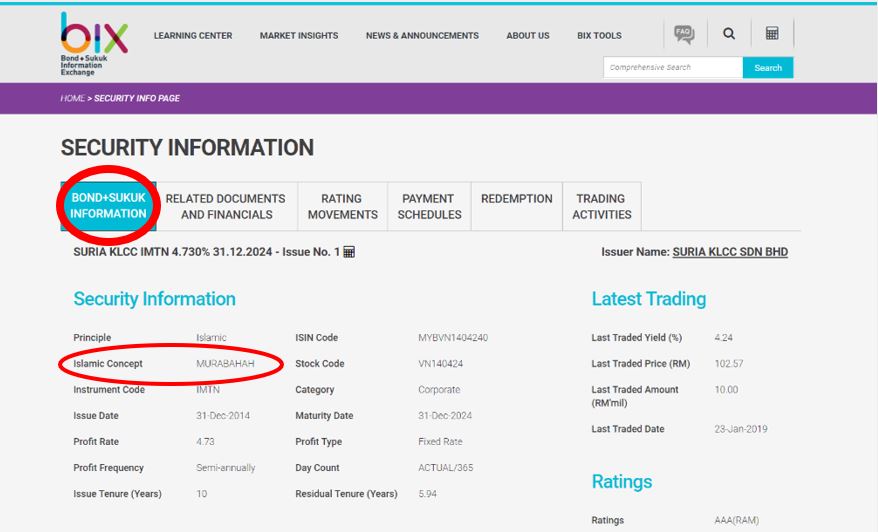Click the Comprehensive Search input field
The width and height of the screenshot is (878, 532).
pos(673,67)
